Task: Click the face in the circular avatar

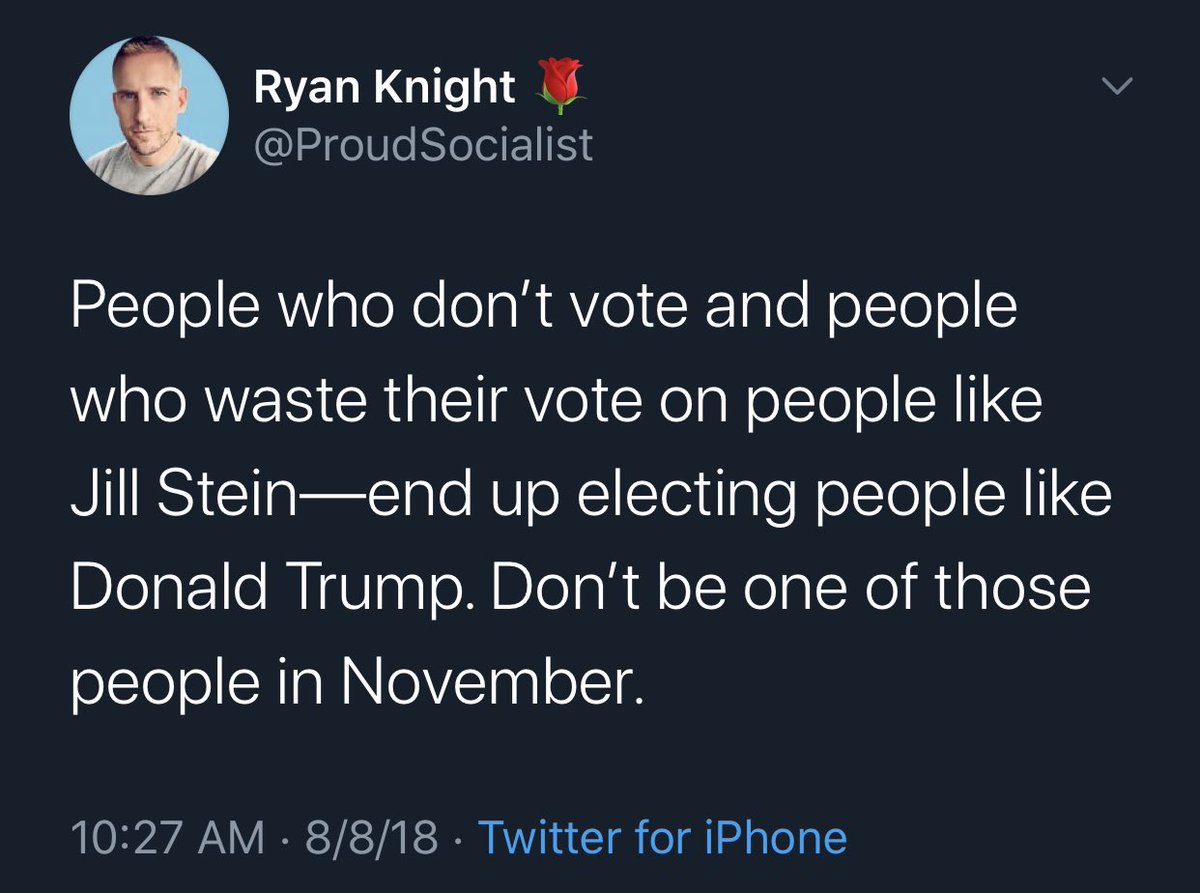Action: click(x=147, y=112)
